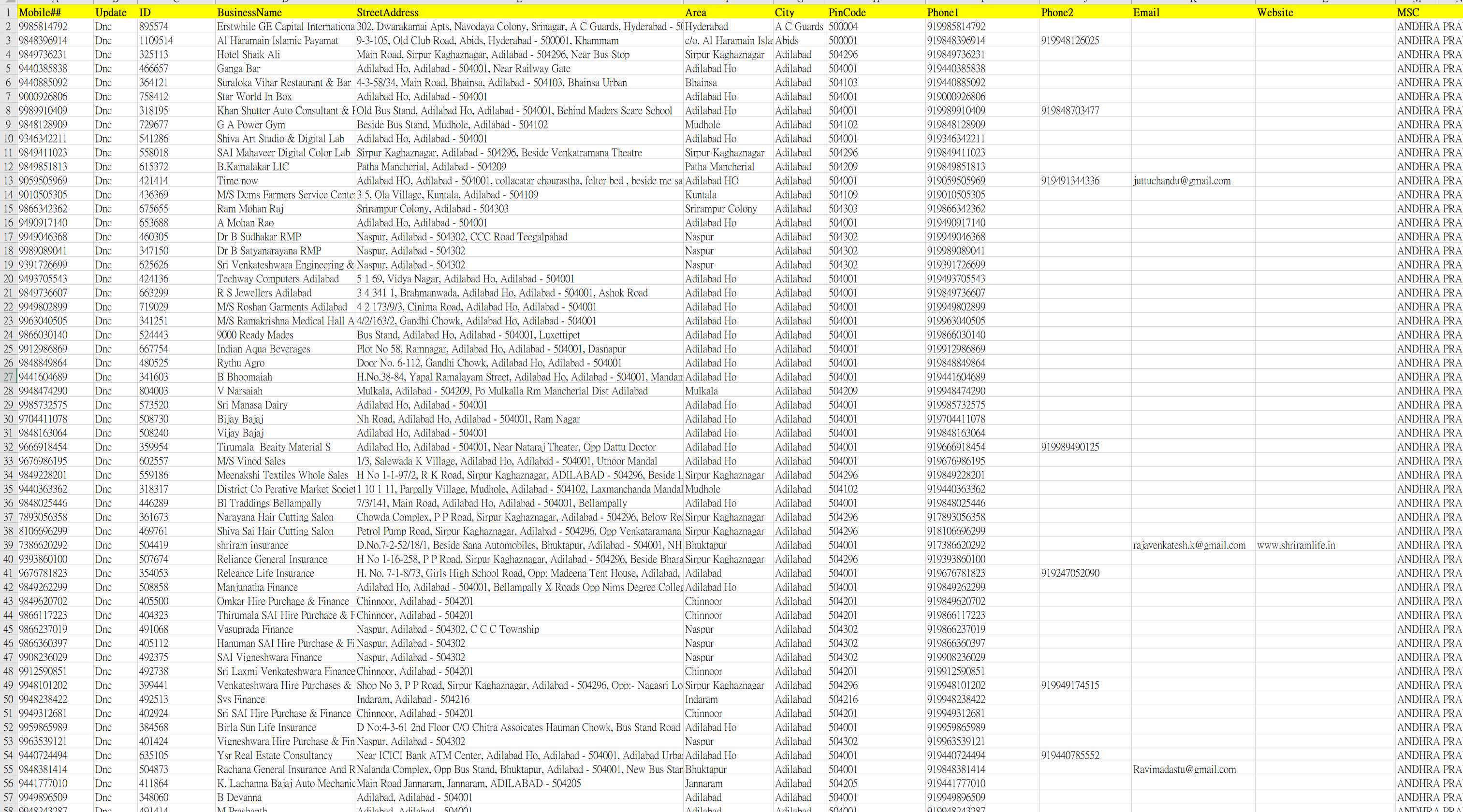Screen dimensions: 1463x812
Task: Select the shriram insurance cell
Action: (285, 545)
